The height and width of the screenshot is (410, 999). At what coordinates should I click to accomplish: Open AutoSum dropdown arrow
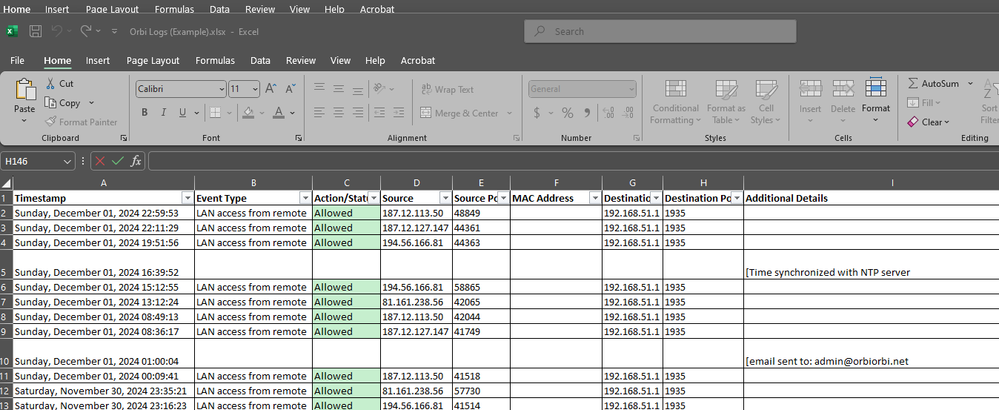(x=970, y=83)
